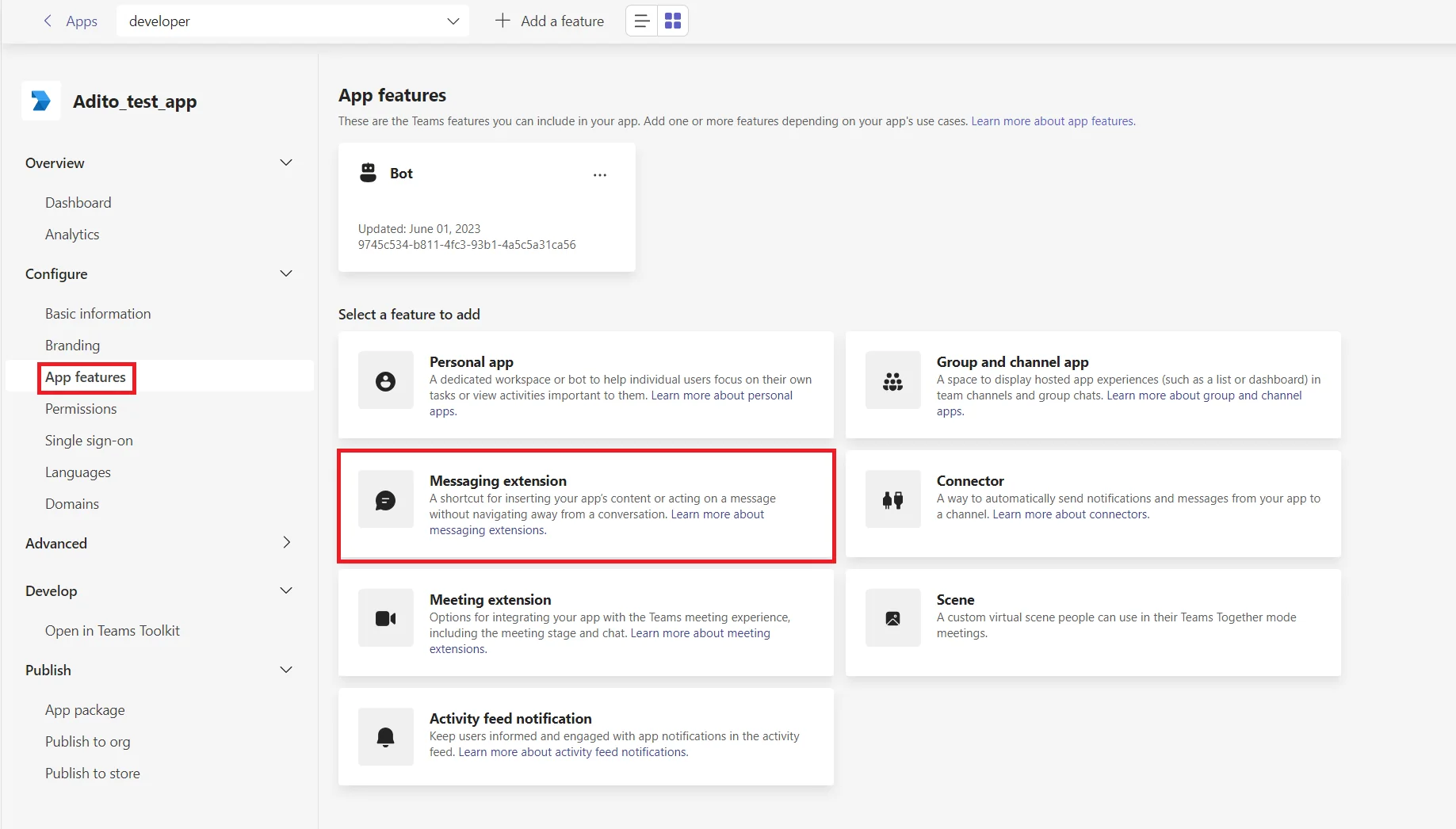Select App features in the sidebar
Image resolution: width=1456 pixels, height=829 pixels.
[x=86, y=377]
